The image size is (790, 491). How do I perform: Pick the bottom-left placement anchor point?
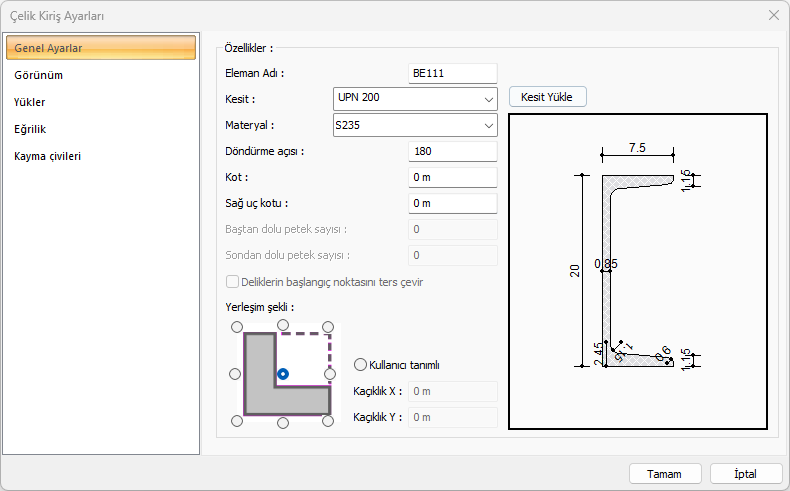pyautogui.click(x=236, y=422)
